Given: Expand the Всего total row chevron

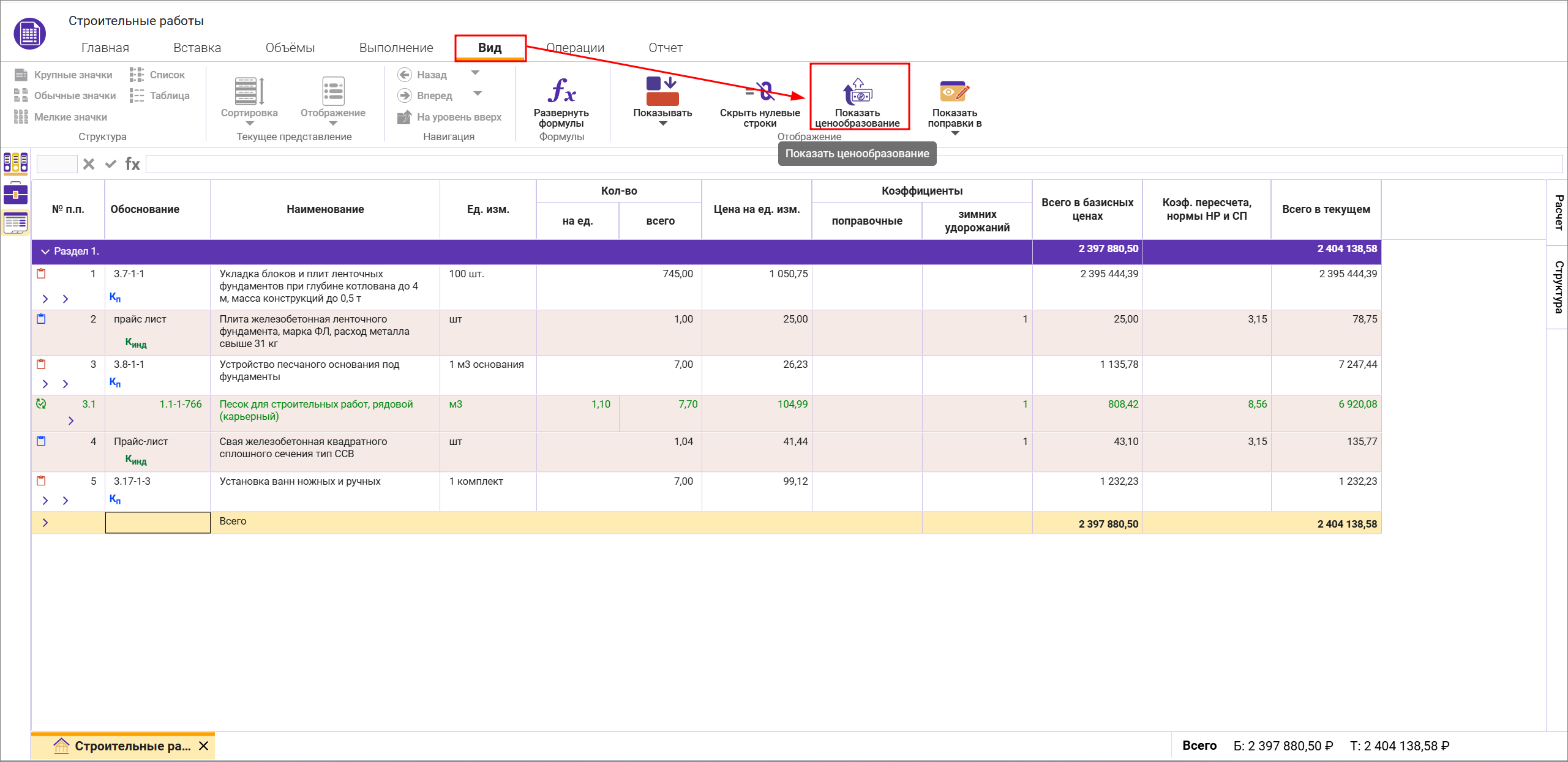Looking at the screenshot, I should pyautogui.click(x=45, y=523).
